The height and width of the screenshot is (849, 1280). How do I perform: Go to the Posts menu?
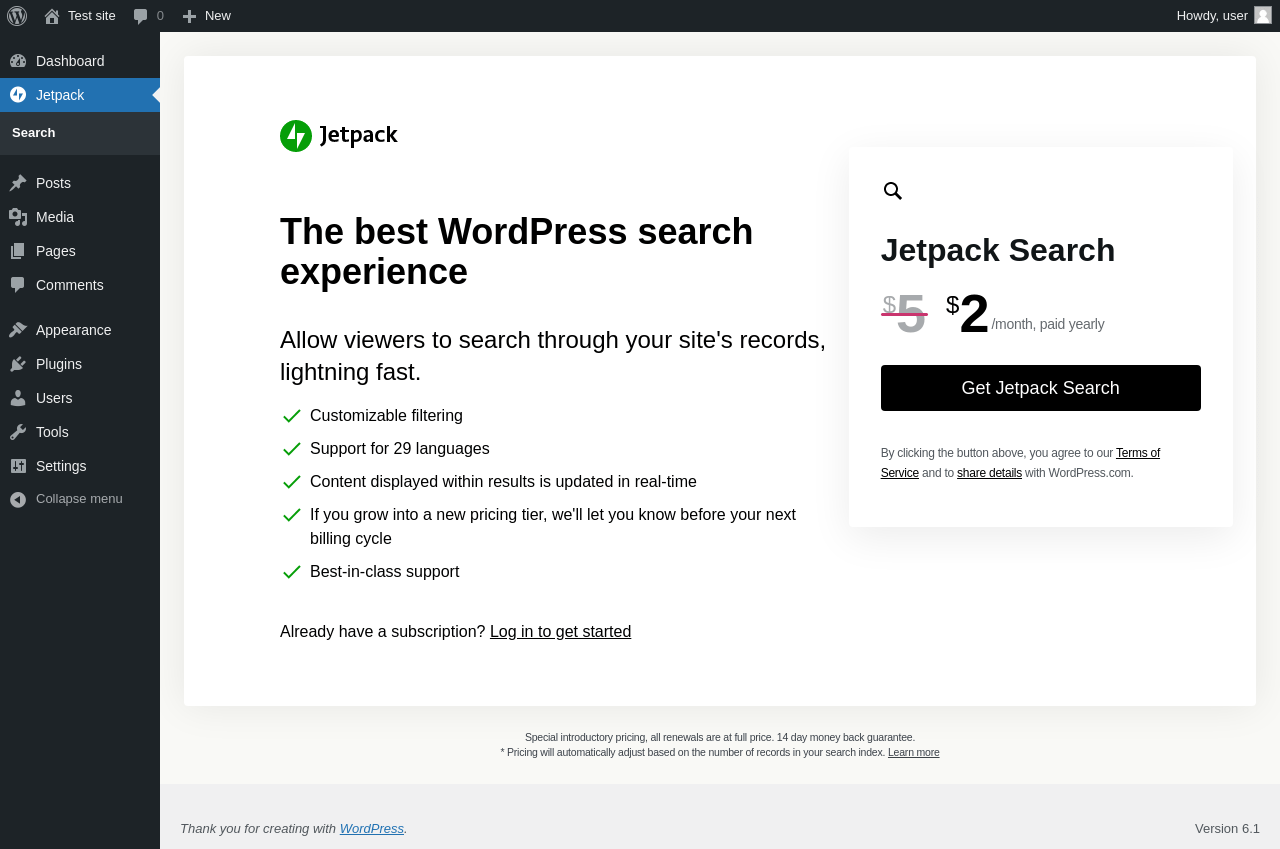pyautogui.click(x=80, y=183)
